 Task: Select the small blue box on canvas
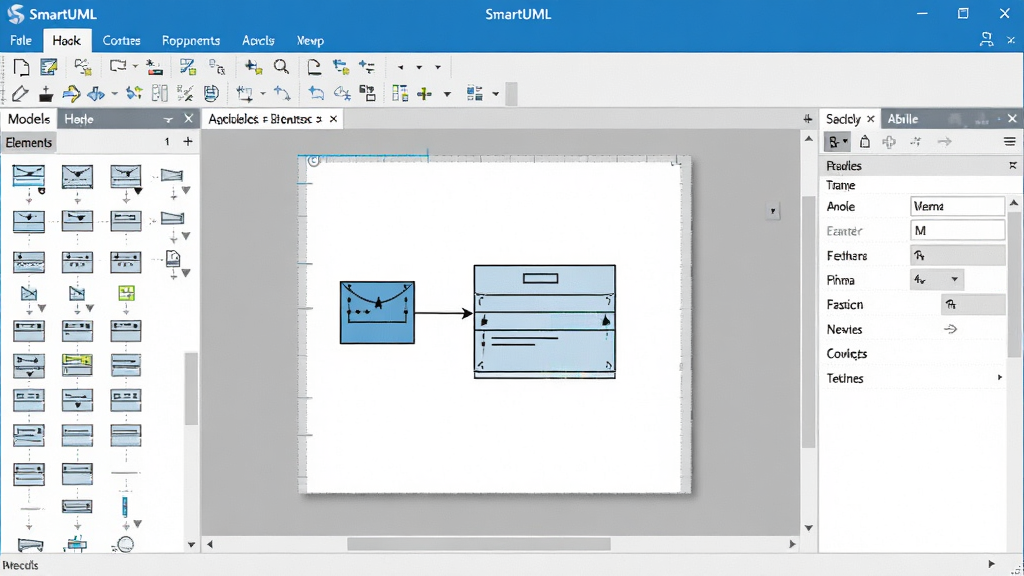pos(377,312)
